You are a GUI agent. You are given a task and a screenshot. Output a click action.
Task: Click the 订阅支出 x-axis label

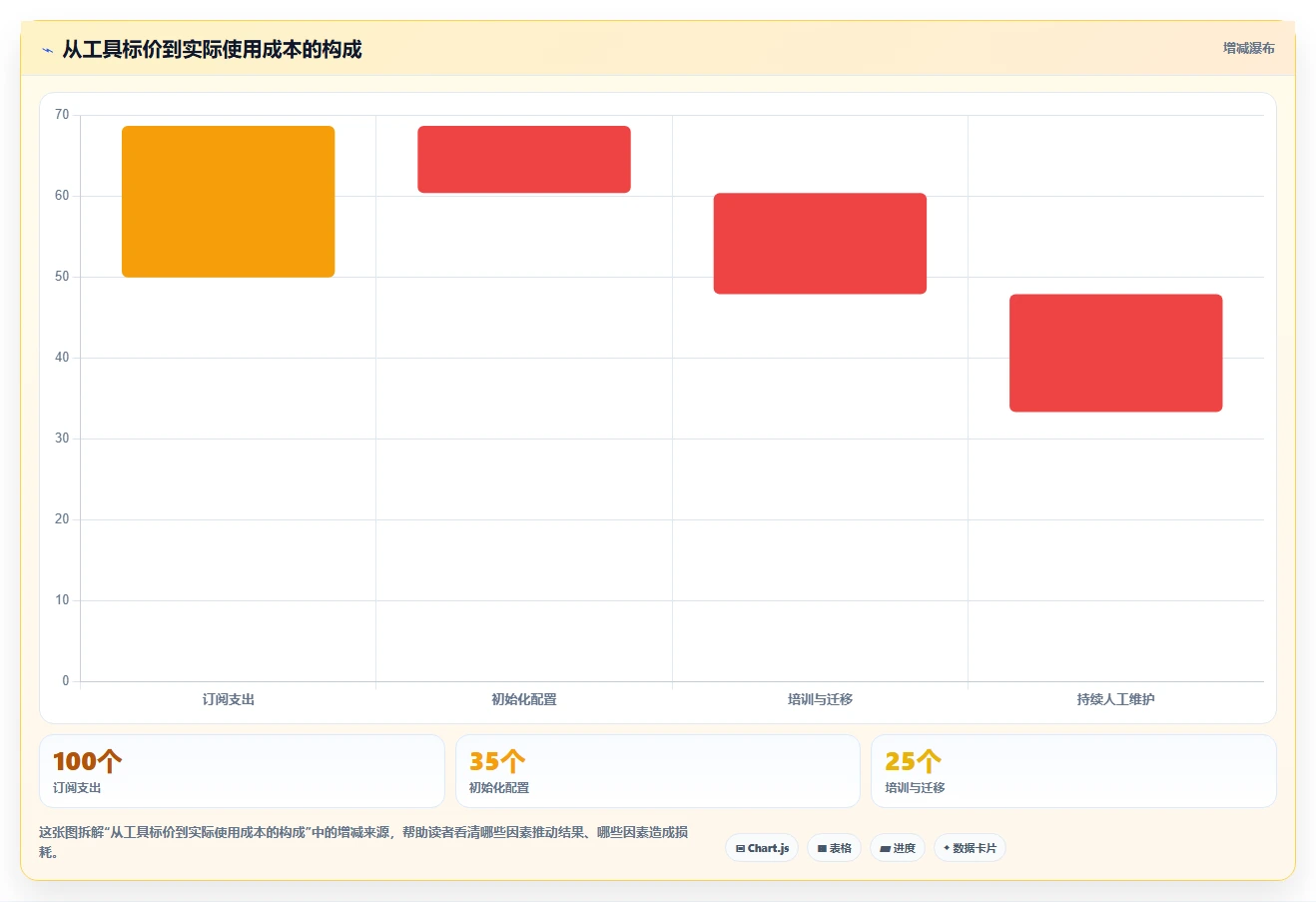tap(228, 699)
